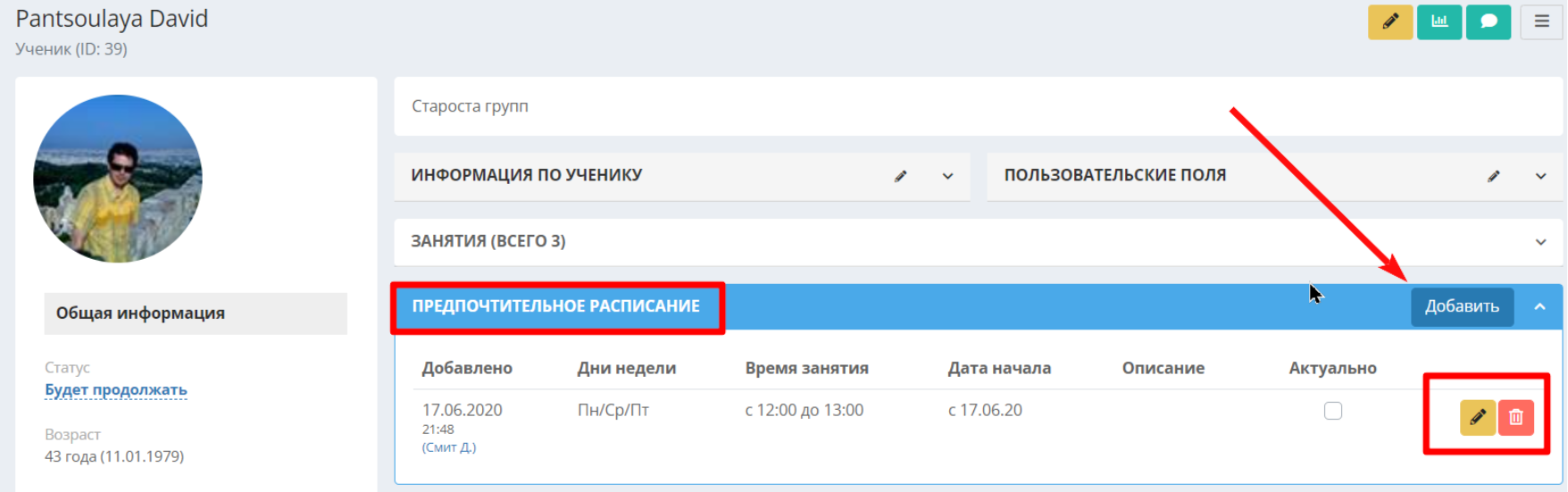Click the yellow edit student pencil button

tap(1390, 21)
